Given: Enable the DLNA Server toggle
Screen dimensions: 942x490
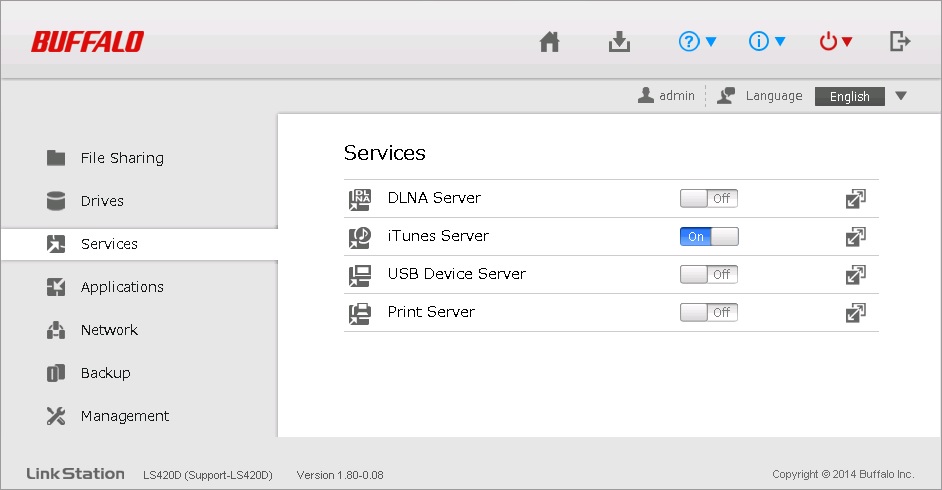Looking at the screenshot, I should [x=709, y=198].
